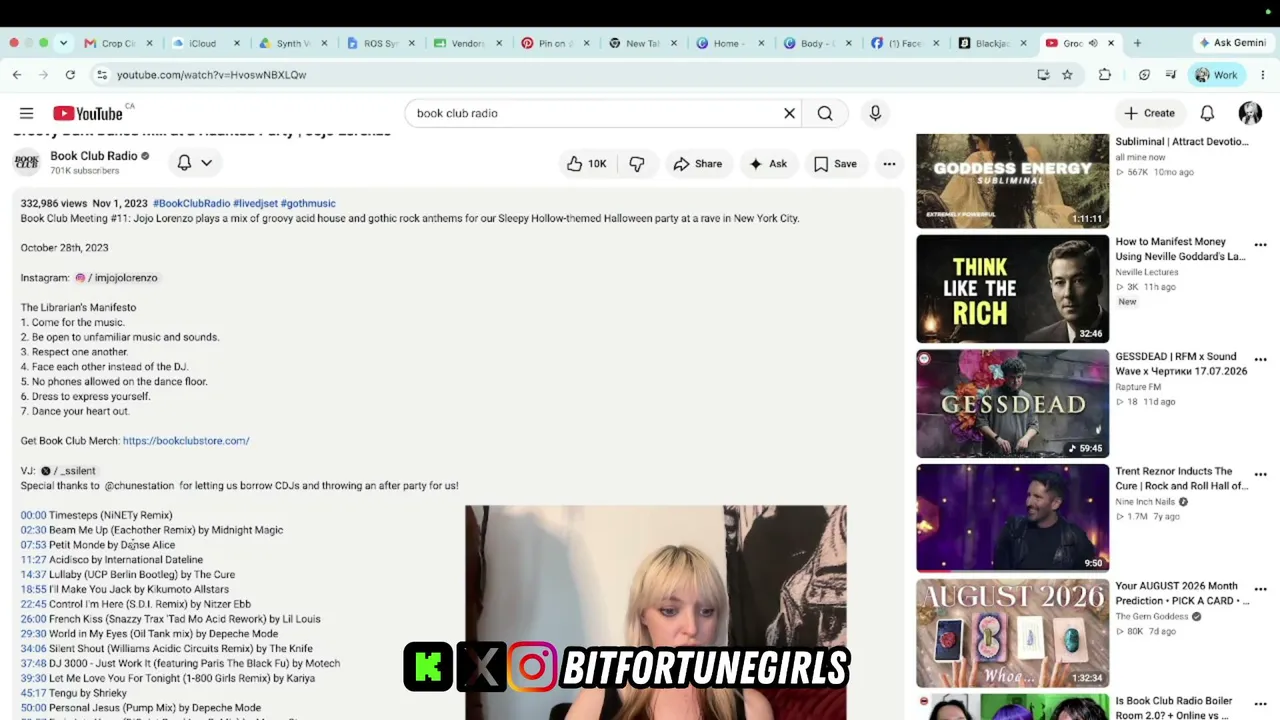1280x720 pixels.
Task: Go back to the previous page
Action: tap(17, 75)
